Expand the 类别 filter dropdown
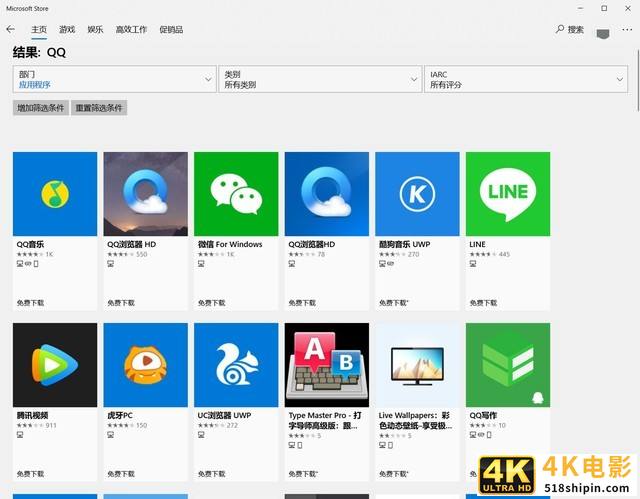The height and width of the screenshot is (499, 640). click(320, 79)
